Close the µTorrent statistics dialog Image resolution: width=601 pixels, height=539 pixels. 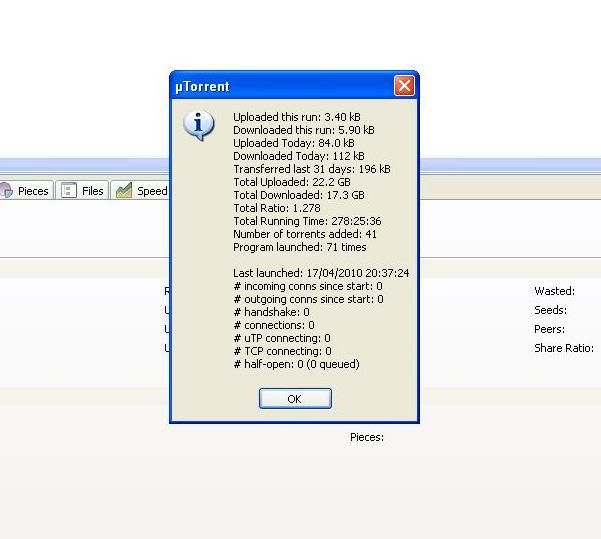point(404,85)
